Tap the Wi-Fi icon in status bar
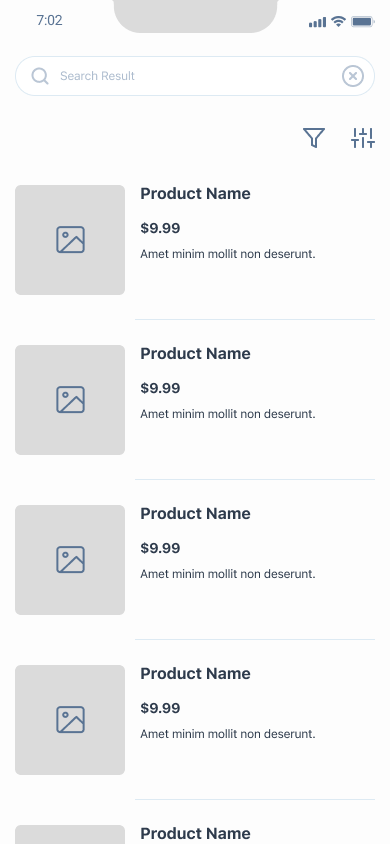The width and height of the screenshot is (390, 844). tap(338, 22)
